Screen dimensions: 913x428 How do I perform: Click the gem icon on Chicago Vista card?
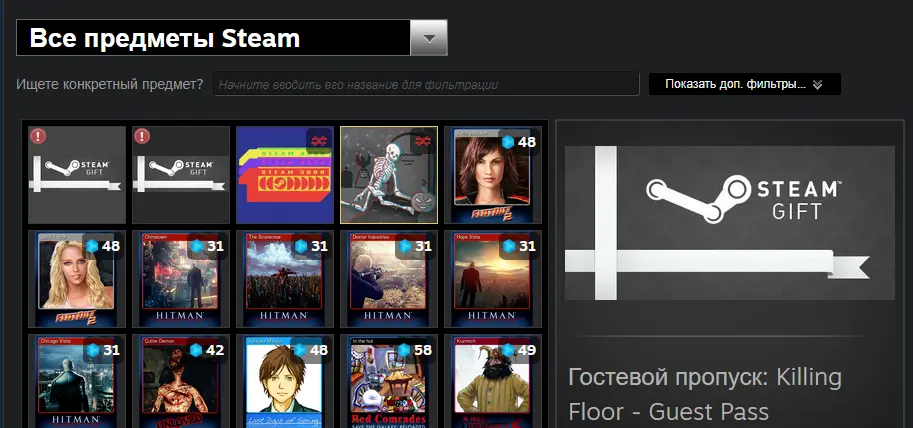click(92, 350)
